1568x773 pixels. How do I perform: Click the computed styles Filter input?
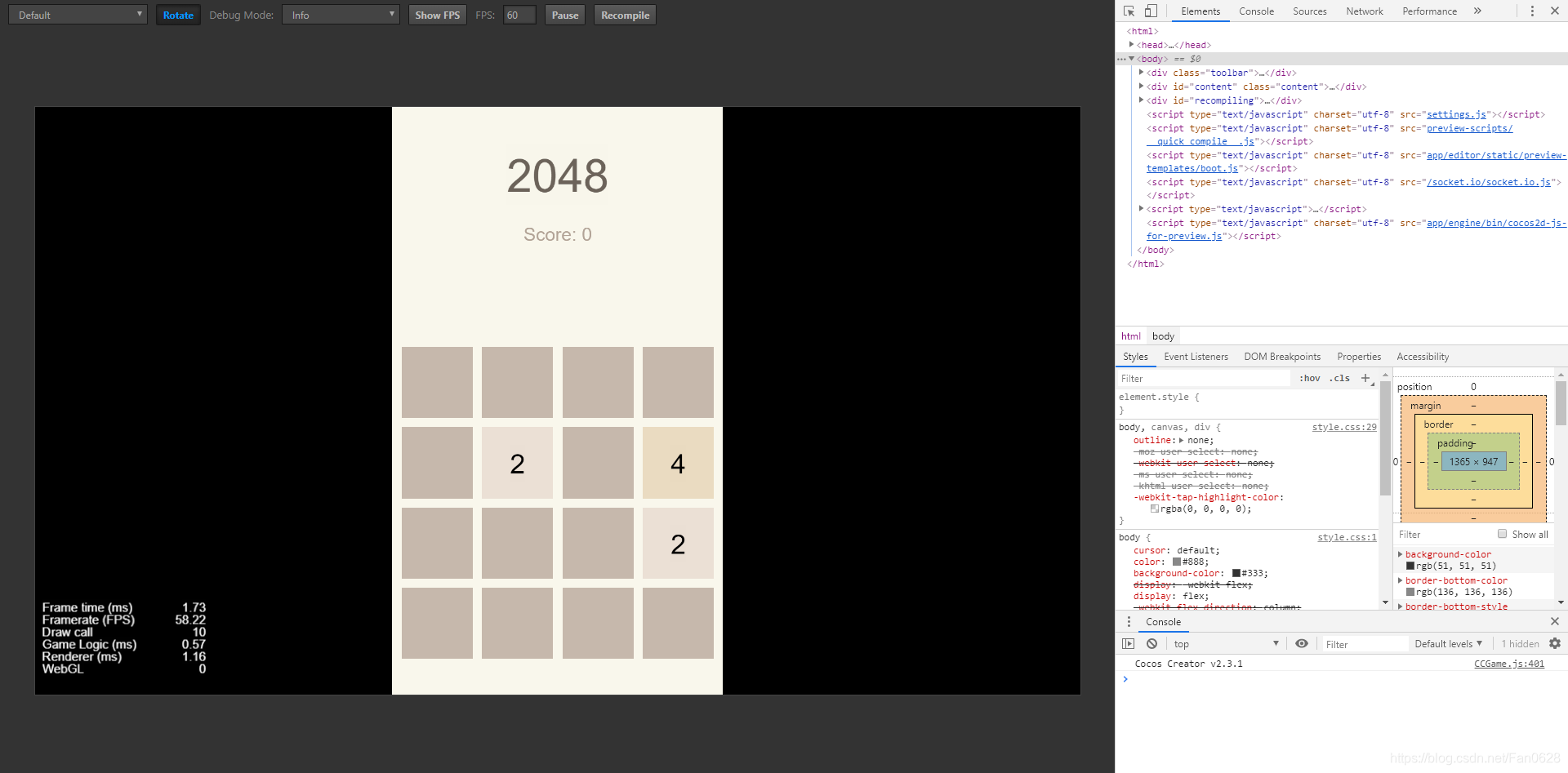pos(1443,534)
